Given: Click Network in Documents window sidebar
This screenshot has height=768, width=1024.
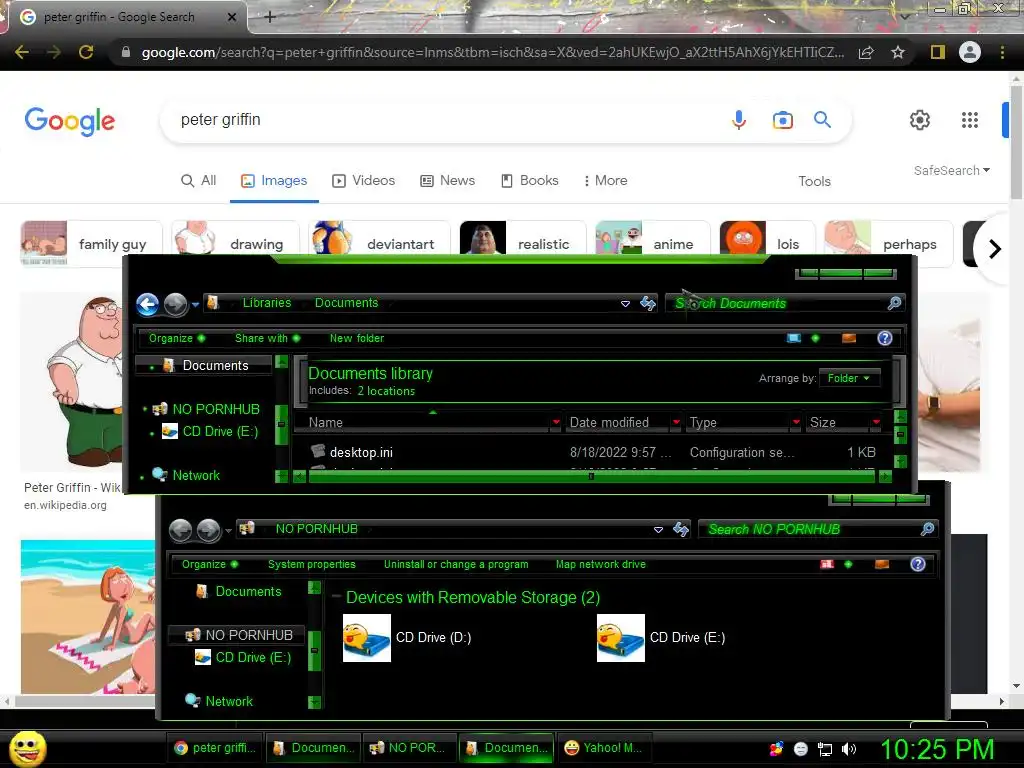Looking at the screenshot, I should pos(196,475).
